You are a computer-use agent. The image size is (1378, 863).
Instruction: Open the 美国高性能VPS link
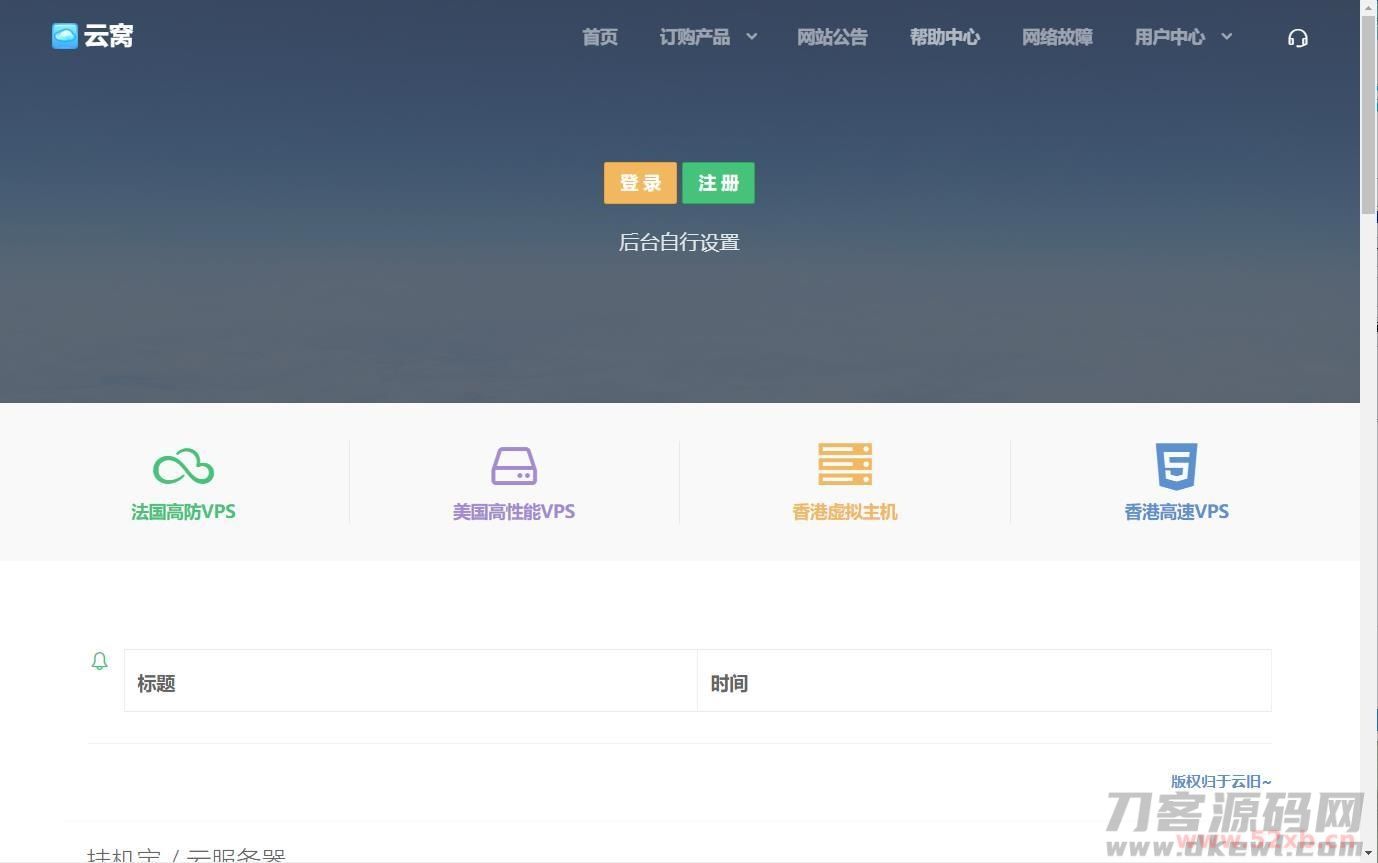click(514, 512)
